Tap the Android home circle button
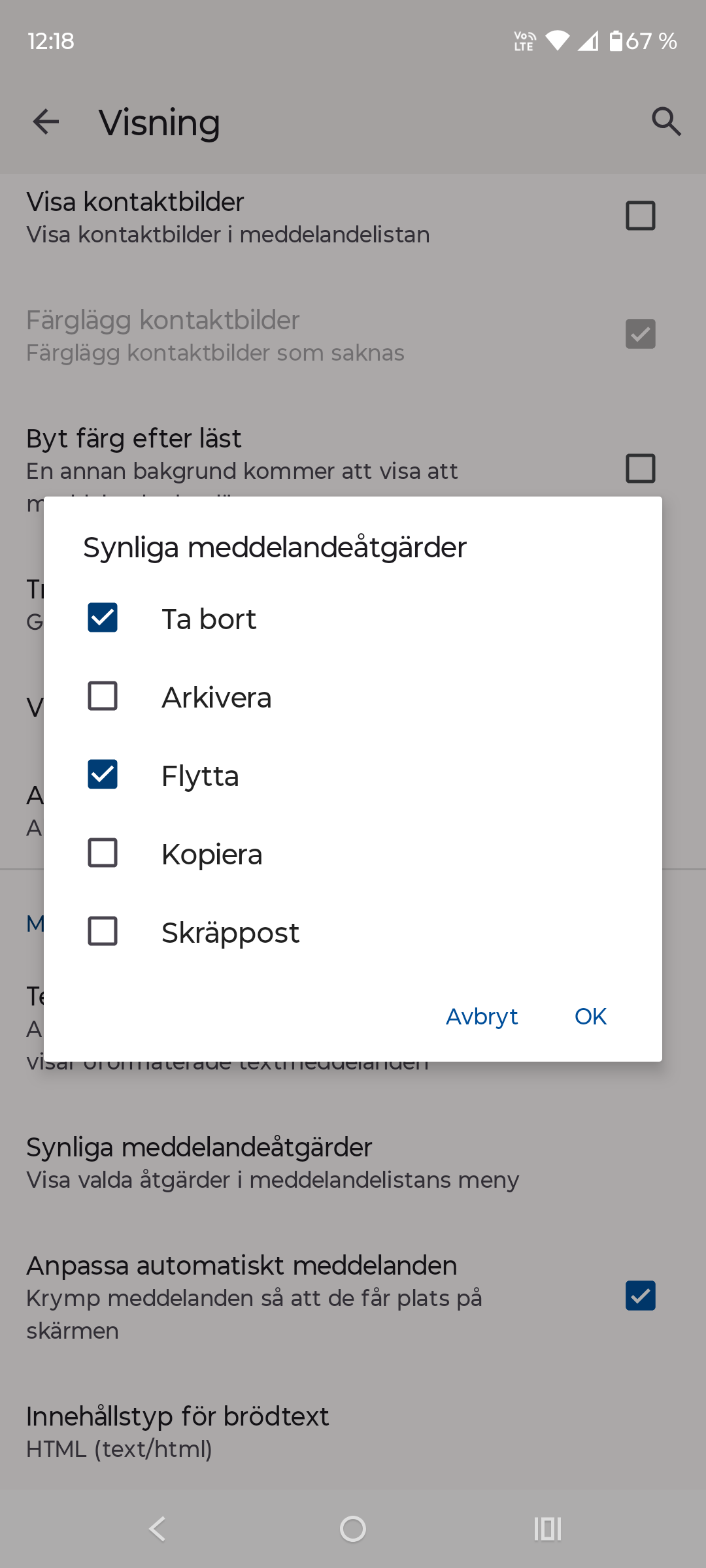 tap(353, 1529)
